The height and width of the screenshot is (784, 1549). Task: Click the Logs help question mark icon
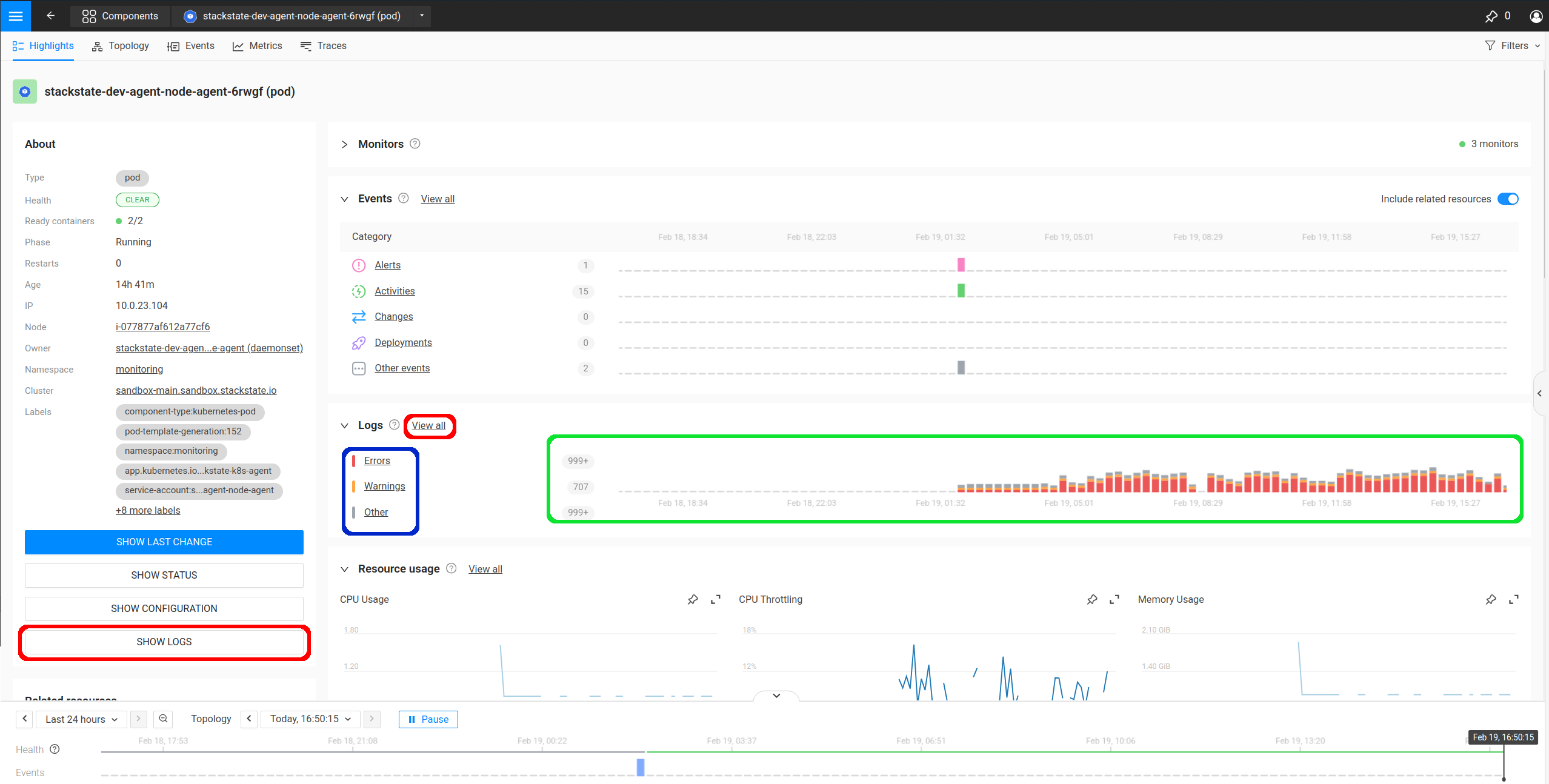click(x=394, y=425)
